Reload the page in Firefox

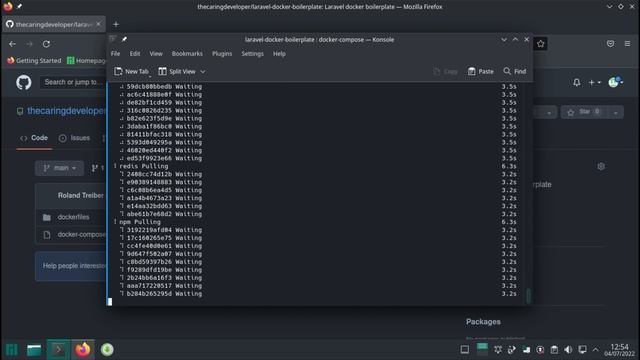[x=46, y=44]
